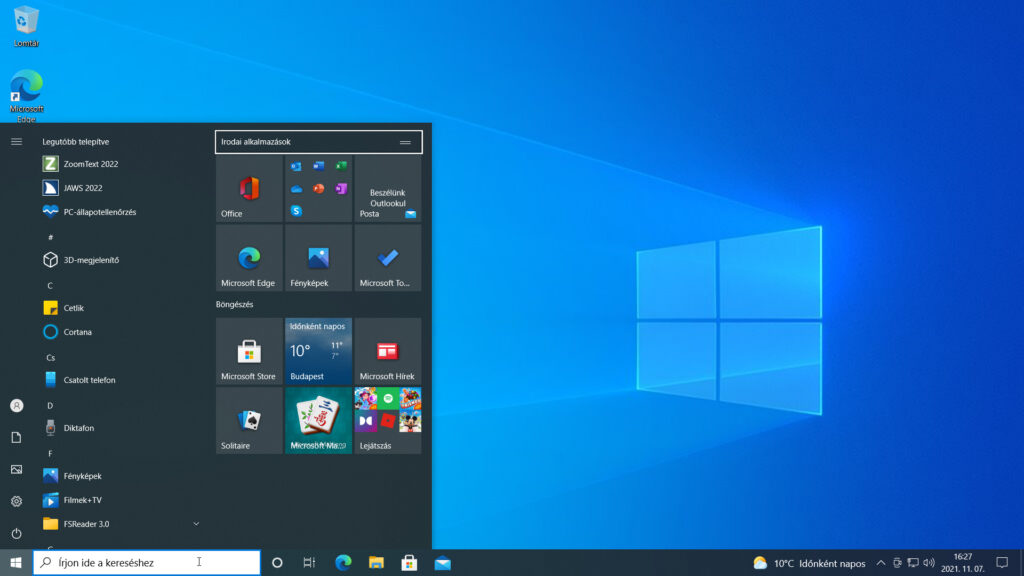Open Diktafon voice recorder
Screen dimensions: 1024x576
[121, 428]
